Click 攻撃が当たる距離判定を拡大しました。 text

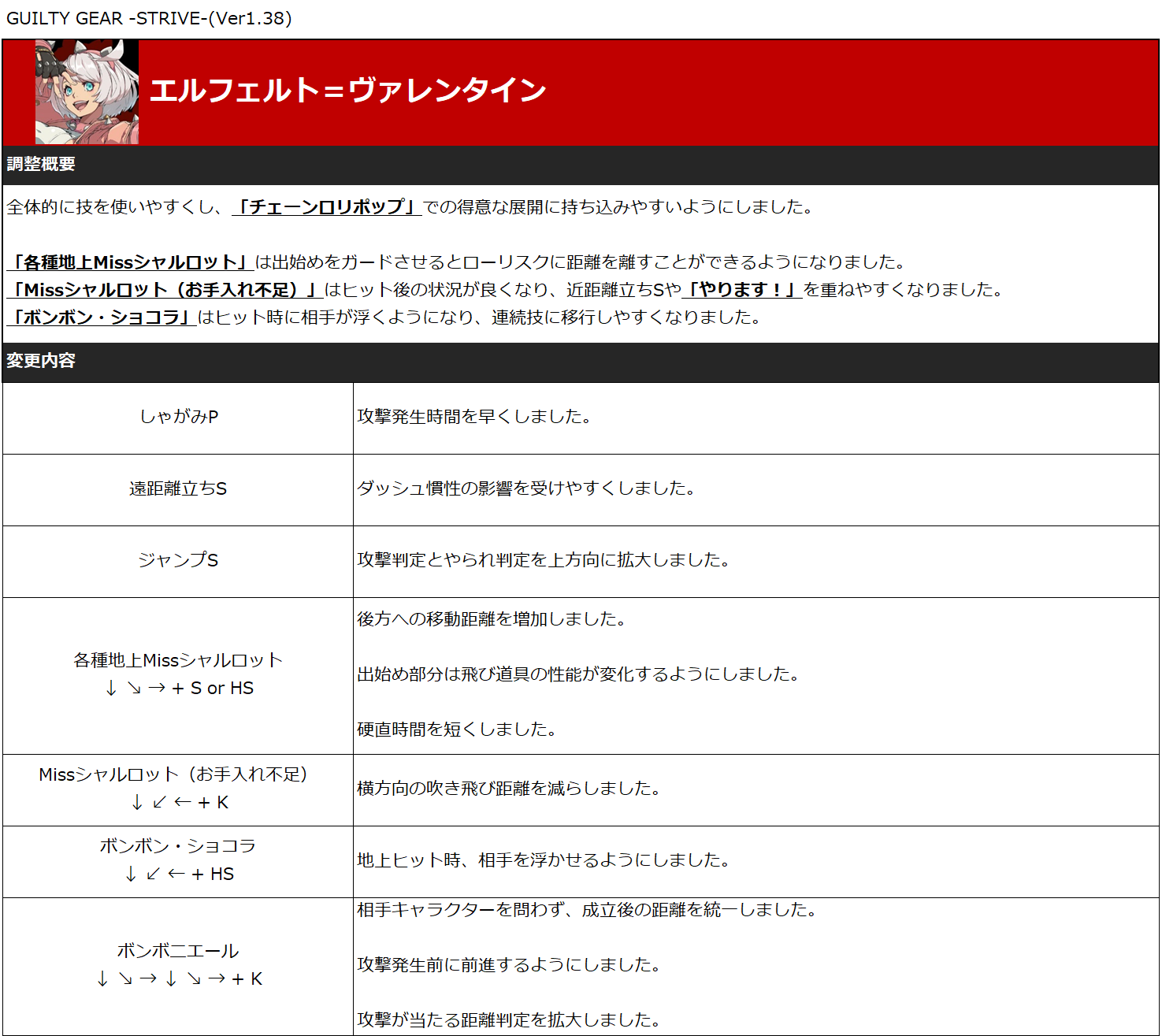509,1020
